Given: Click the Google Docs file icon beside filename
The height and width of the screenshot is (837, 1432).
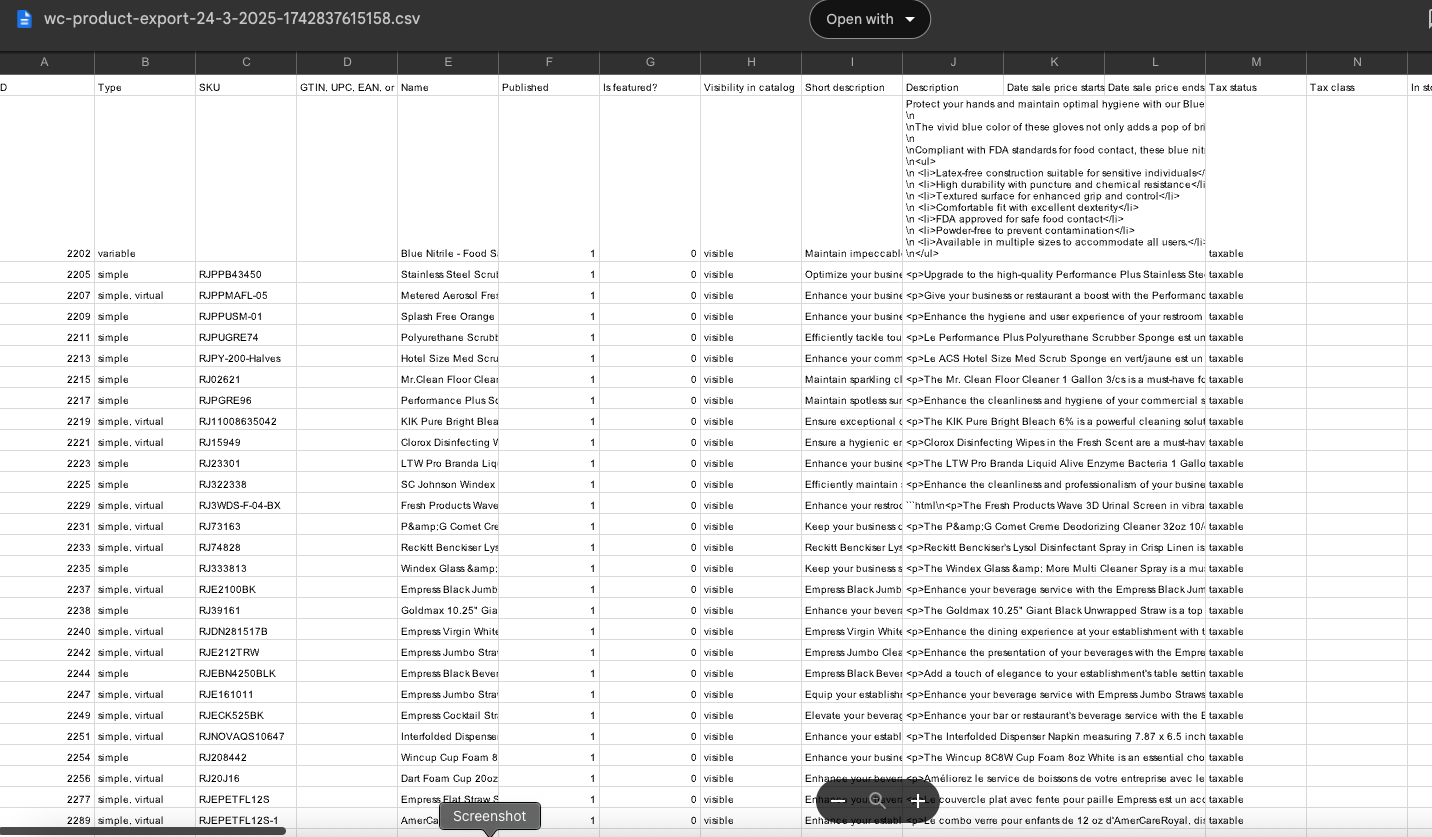Looking at the screenshot, I should coord(25,19).
